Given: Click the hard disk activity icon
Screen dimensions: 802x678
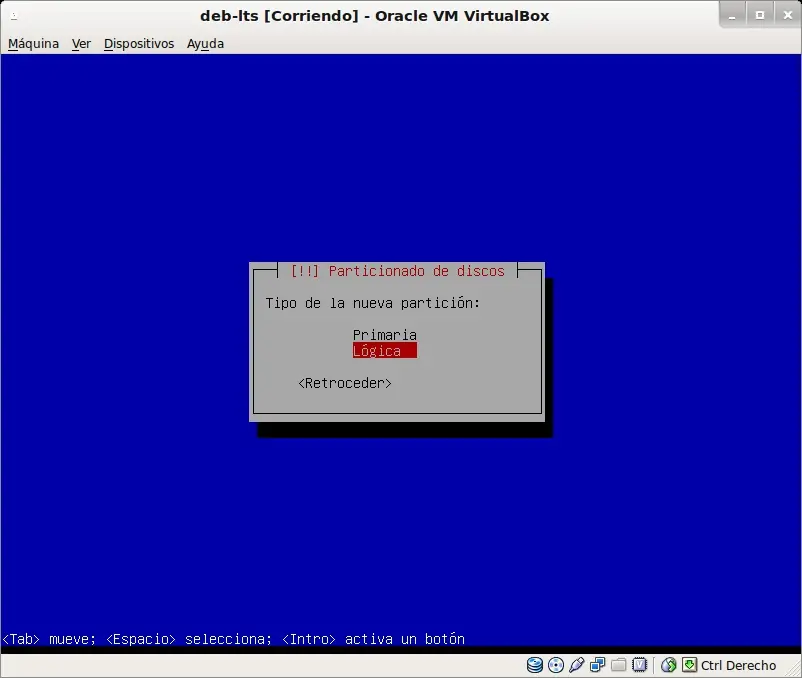Looking at the screenshot, I should pyautogui.click(x=534, y=665).
